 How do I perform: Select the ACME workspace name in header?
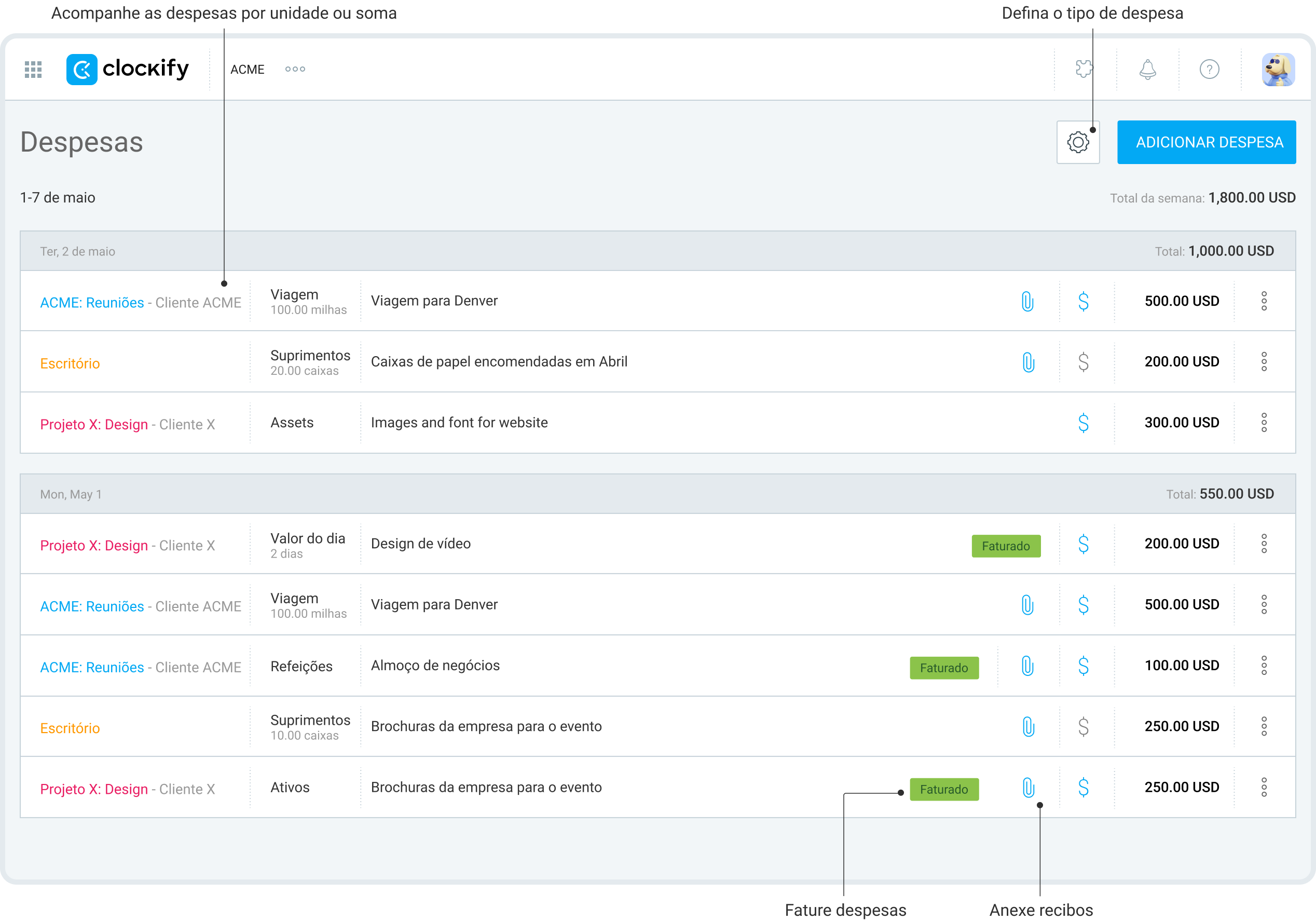coord(247,70)
